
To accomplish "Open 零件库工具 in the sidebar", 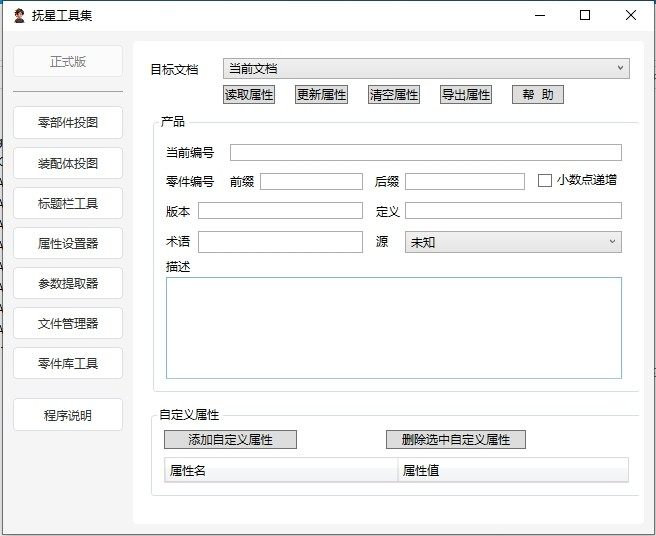I will click(68, 363).
